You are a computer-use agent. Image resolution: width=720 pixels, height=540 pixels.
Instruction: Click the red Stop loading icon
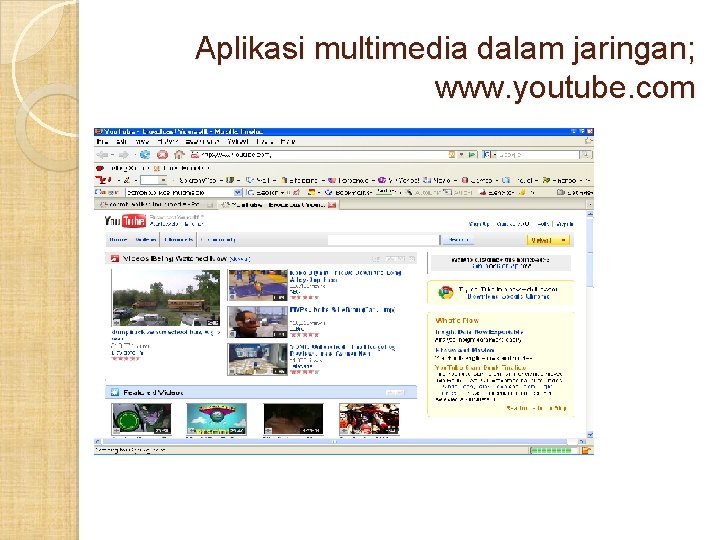(x=162, y=155)
